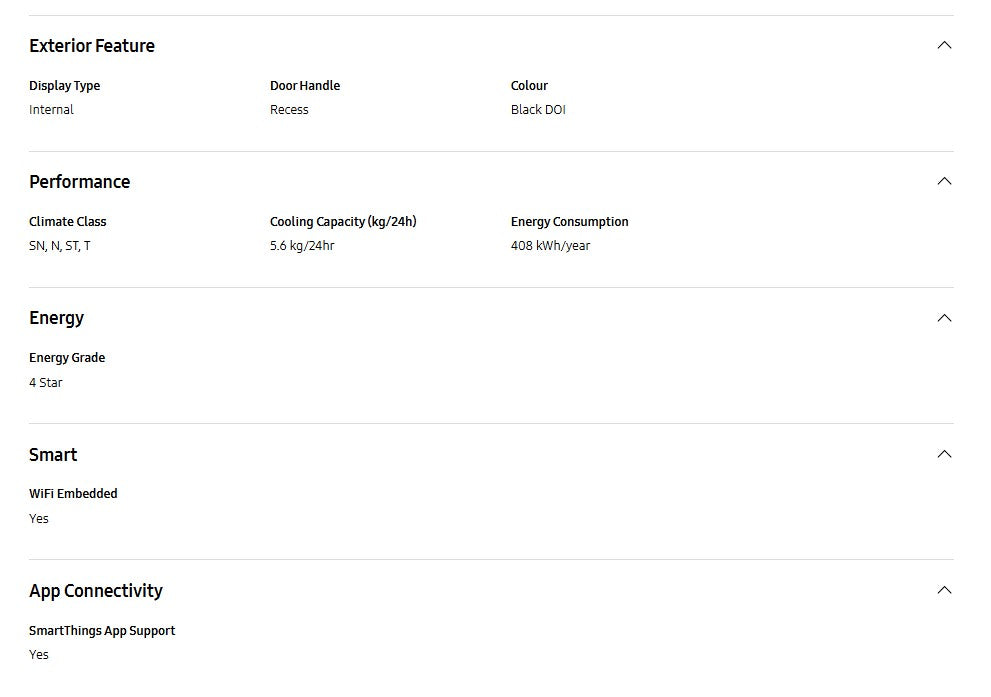Click the WiFi Embedded label
Viewport: 991px width, 697px height.
click(x=73, y=494)
